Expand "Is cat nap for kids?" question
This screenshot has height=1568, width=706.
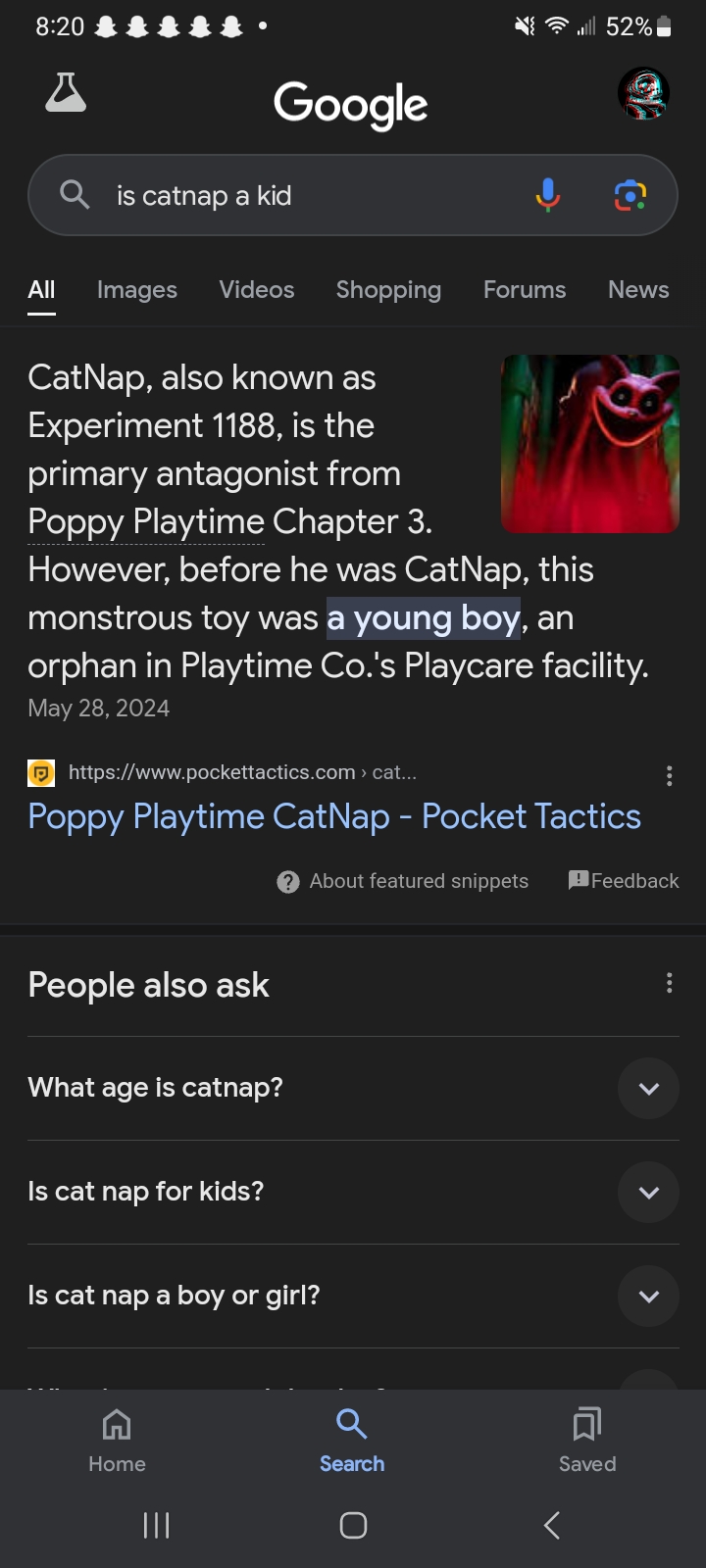pyautogui.click(x=648, y=1193)
